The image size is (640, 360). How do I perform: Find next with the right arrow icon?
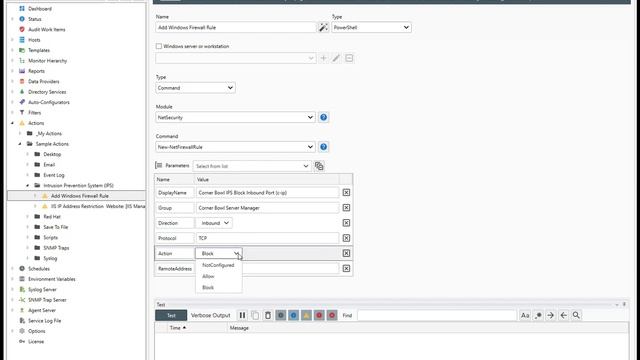pyautogui.click(x=551, y=315)
